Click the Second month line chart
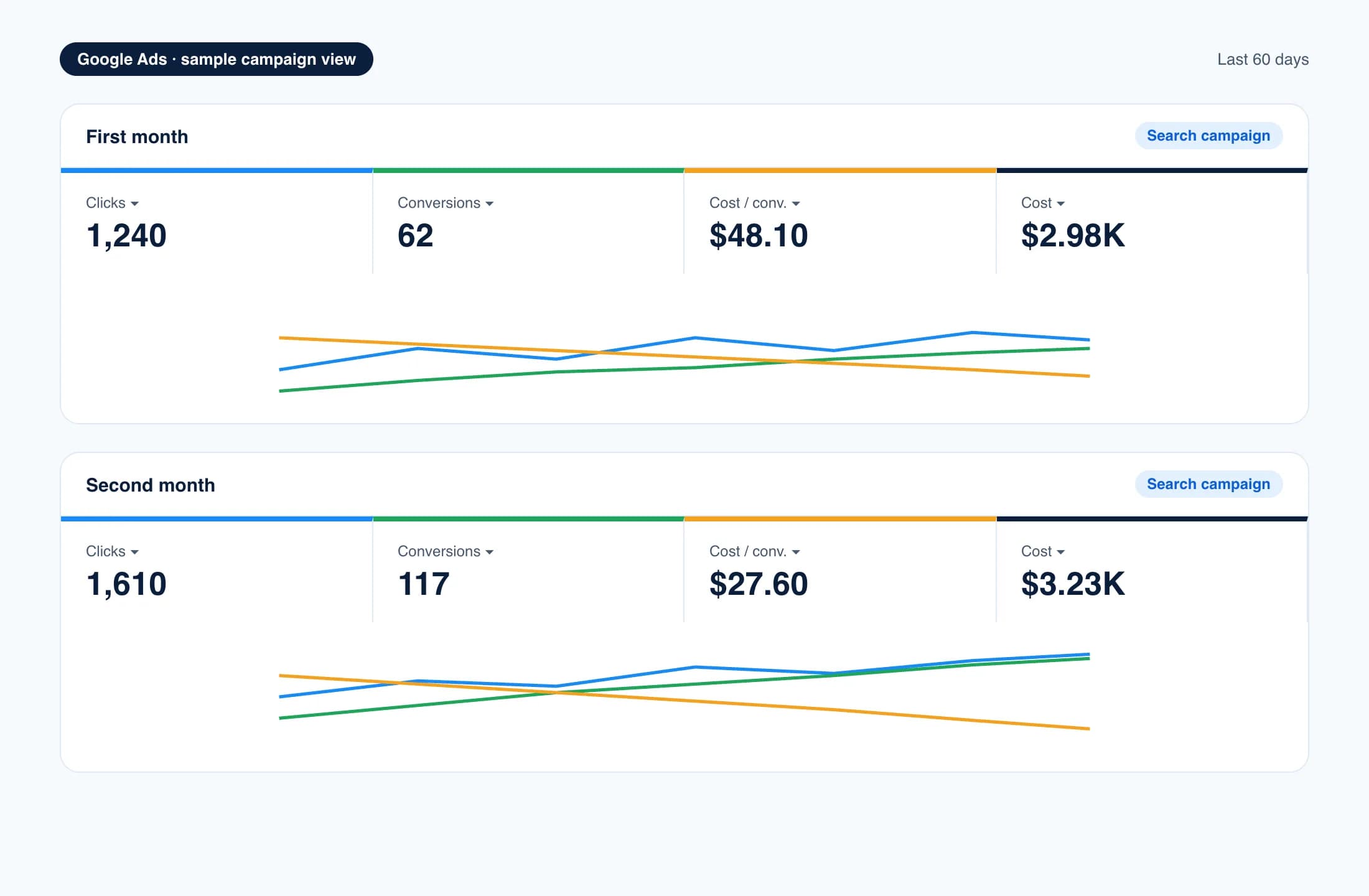This screenshot has height=896, width=1369. pos(684,691)
